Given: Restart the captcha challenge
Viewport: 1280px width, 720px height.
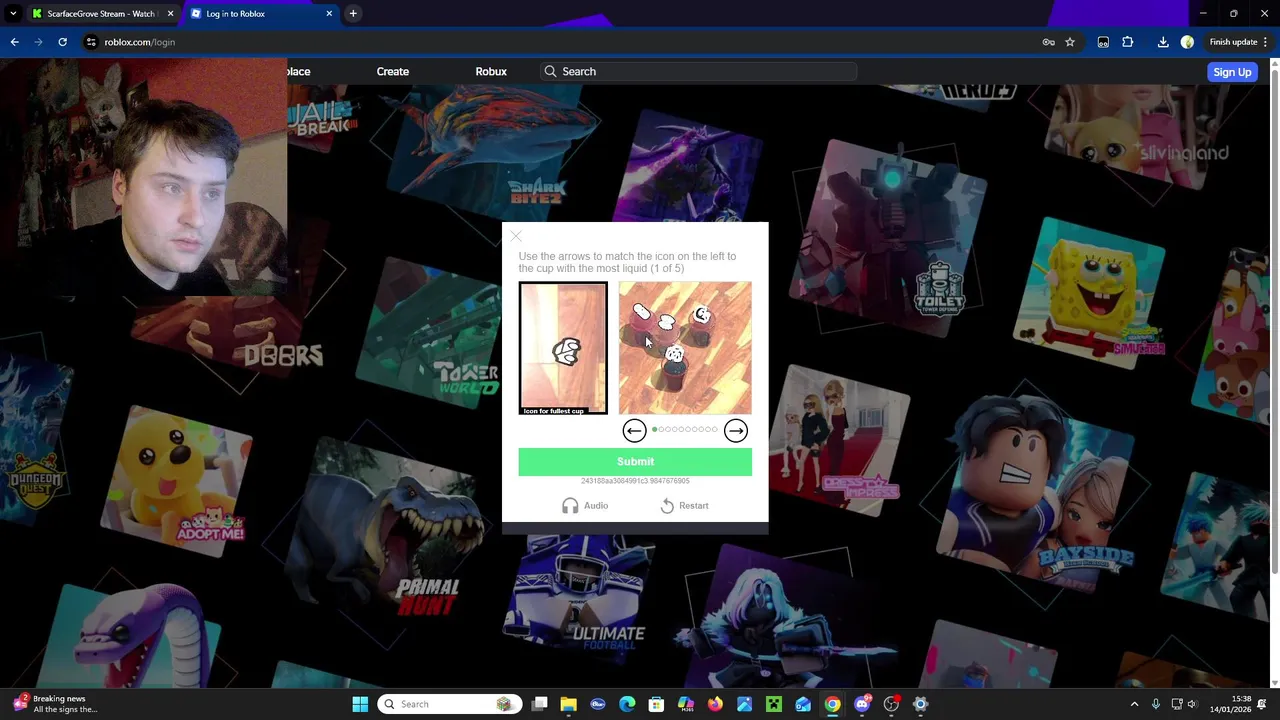Looking at the screenshot, I should (x=684, y=506).
